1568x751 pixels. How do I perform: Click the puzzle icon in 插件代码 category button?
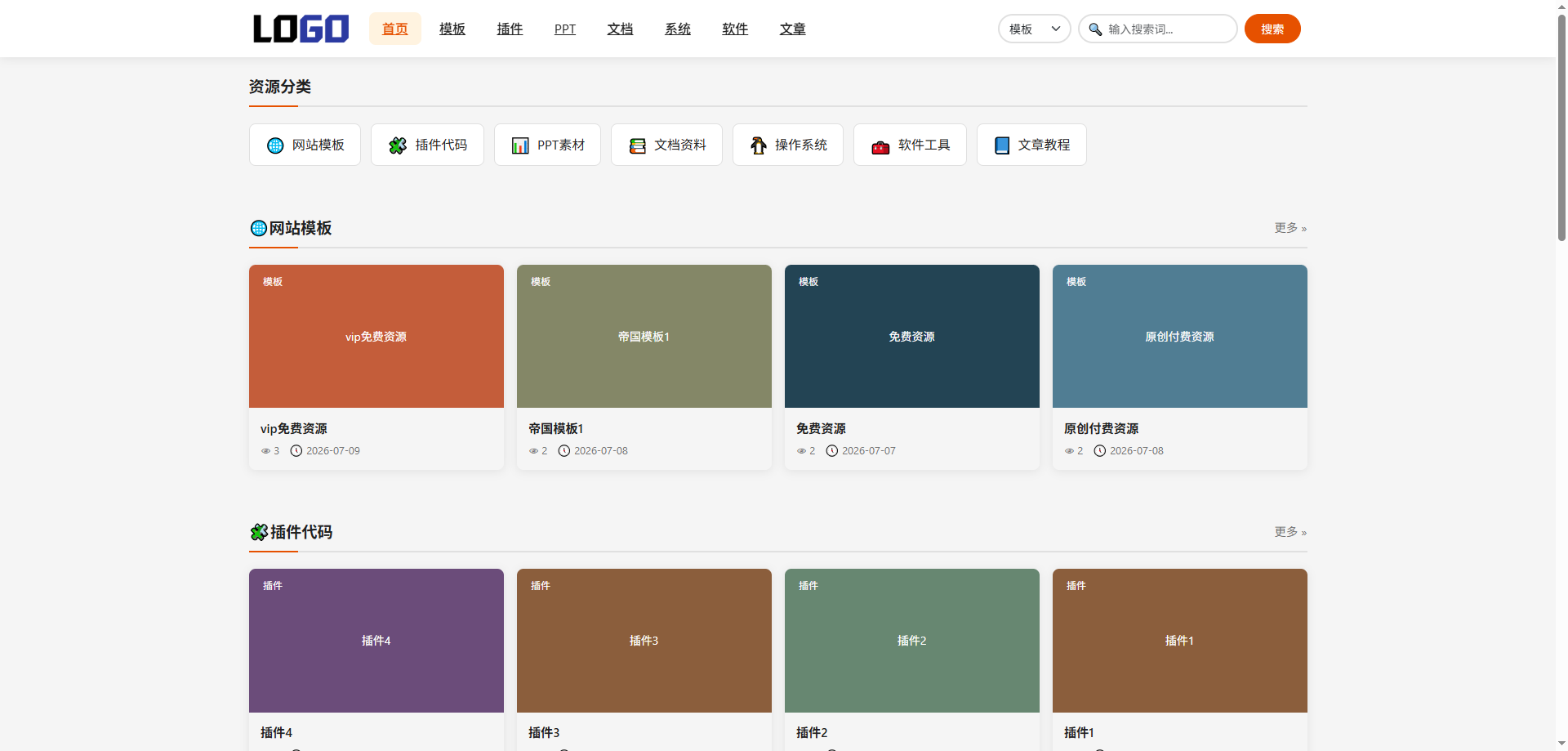(x=398, y=145)
